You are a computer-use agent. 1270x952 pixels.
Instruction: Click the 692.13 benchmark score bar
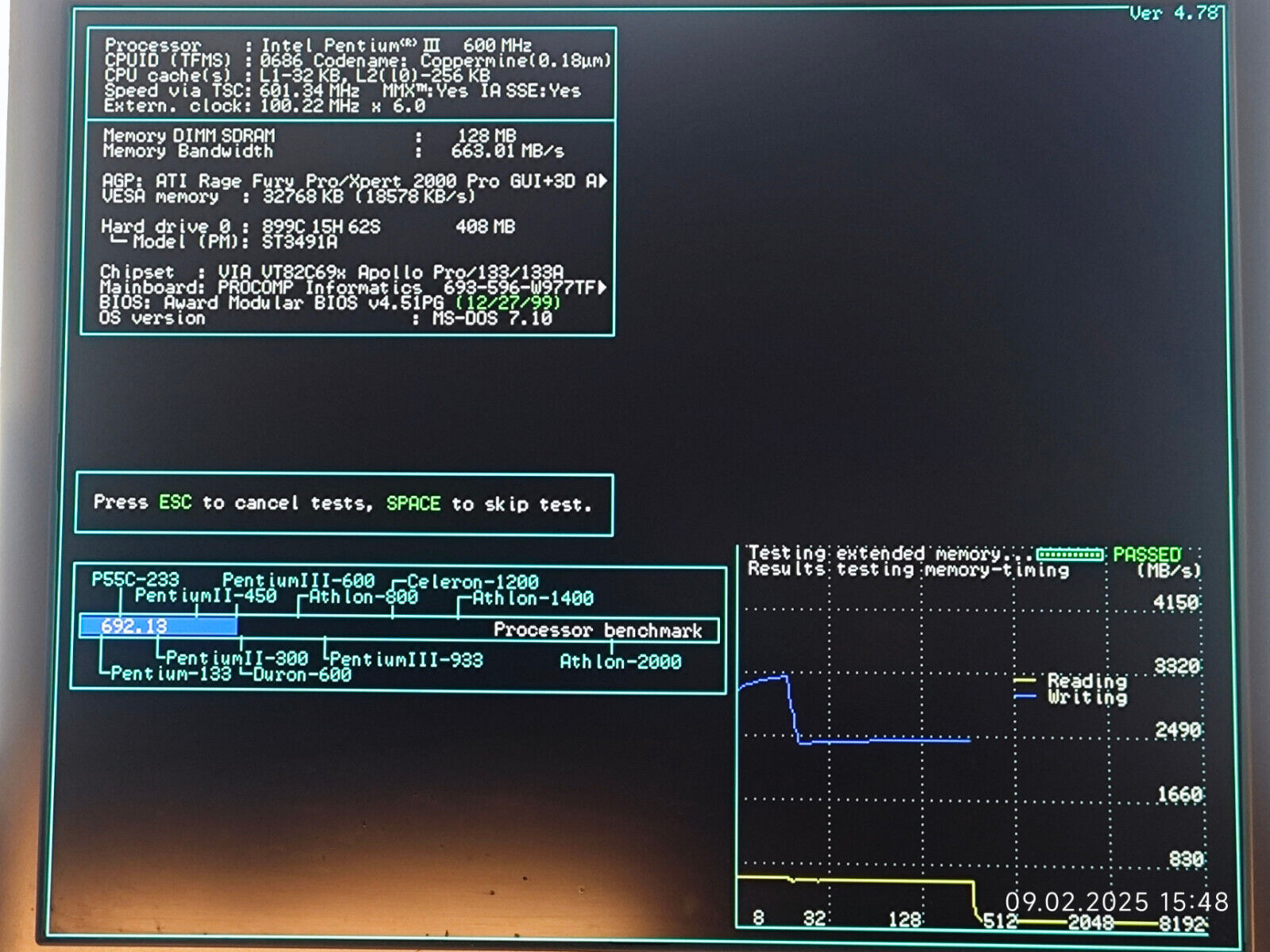(158, 626)
